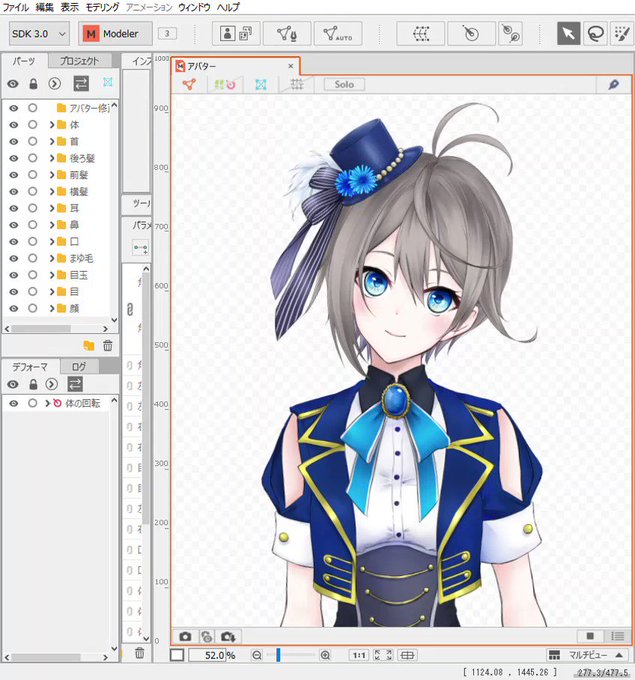Click the pin icon at canvas toolbar right
Viewport: 635px width, 680px height.
[614, 84]
